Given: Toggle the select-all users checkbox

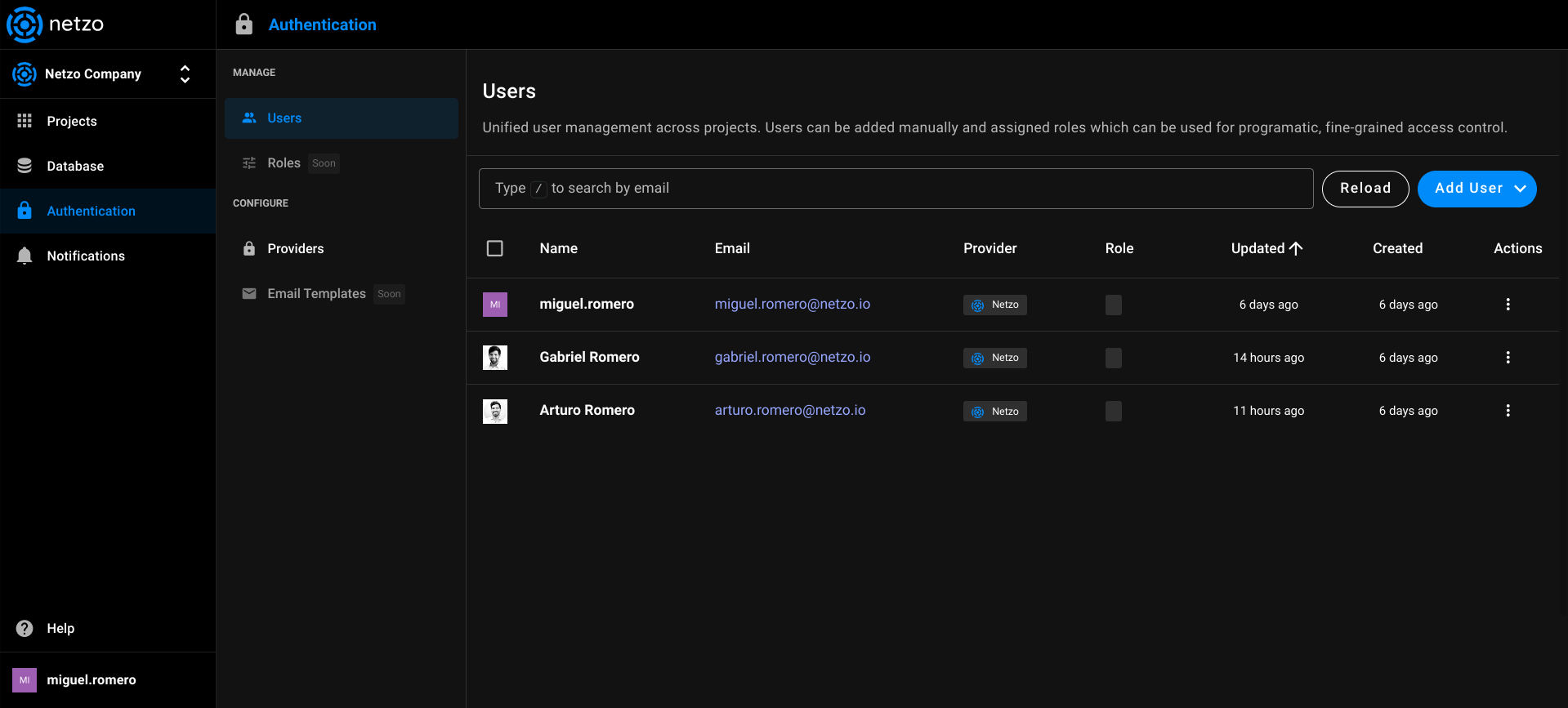Looking at the screenshot, I should pyautogui.click(x=495, y=248).
